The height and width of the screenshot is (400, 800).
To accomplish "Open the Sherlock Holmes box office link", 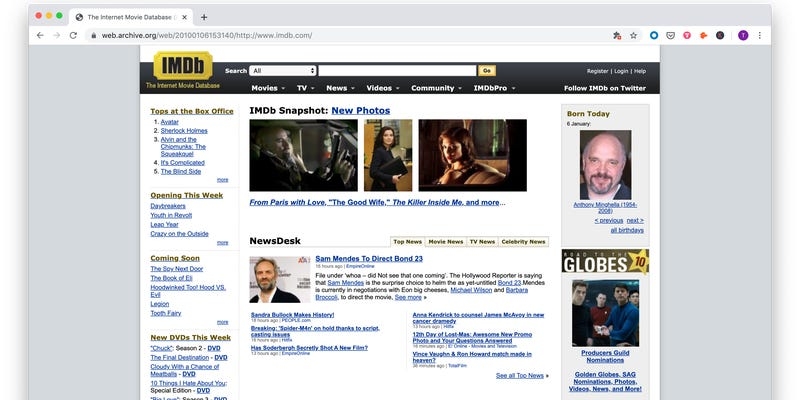I will pos(184,131).
